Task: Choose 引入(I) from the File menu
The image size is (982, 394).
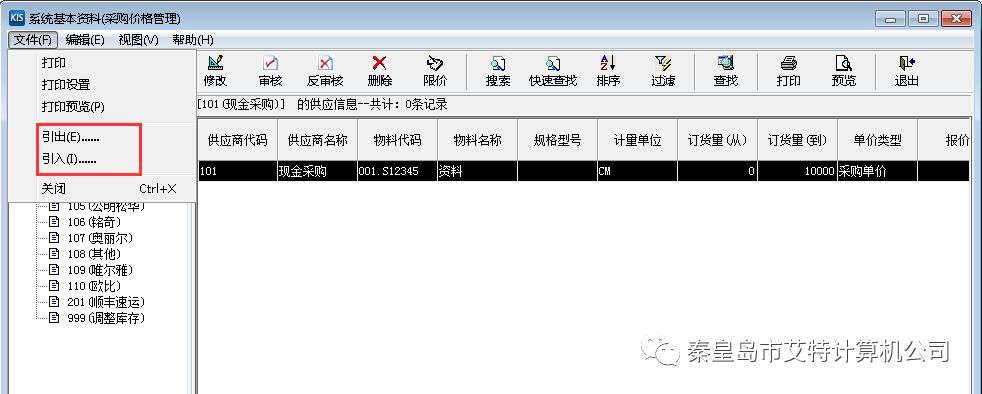Action: [69, 160]
